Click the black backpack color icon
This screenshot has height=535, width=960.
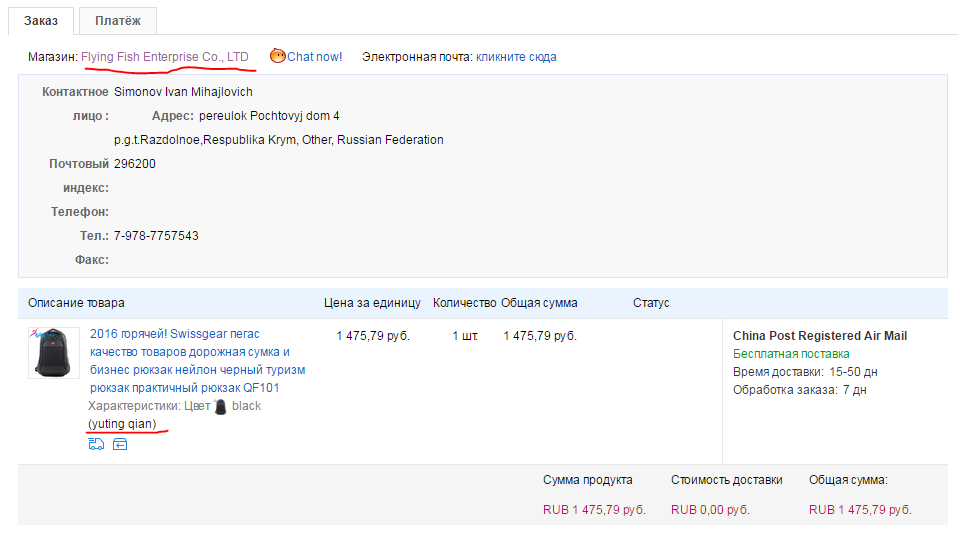click(x=221, y=406)
